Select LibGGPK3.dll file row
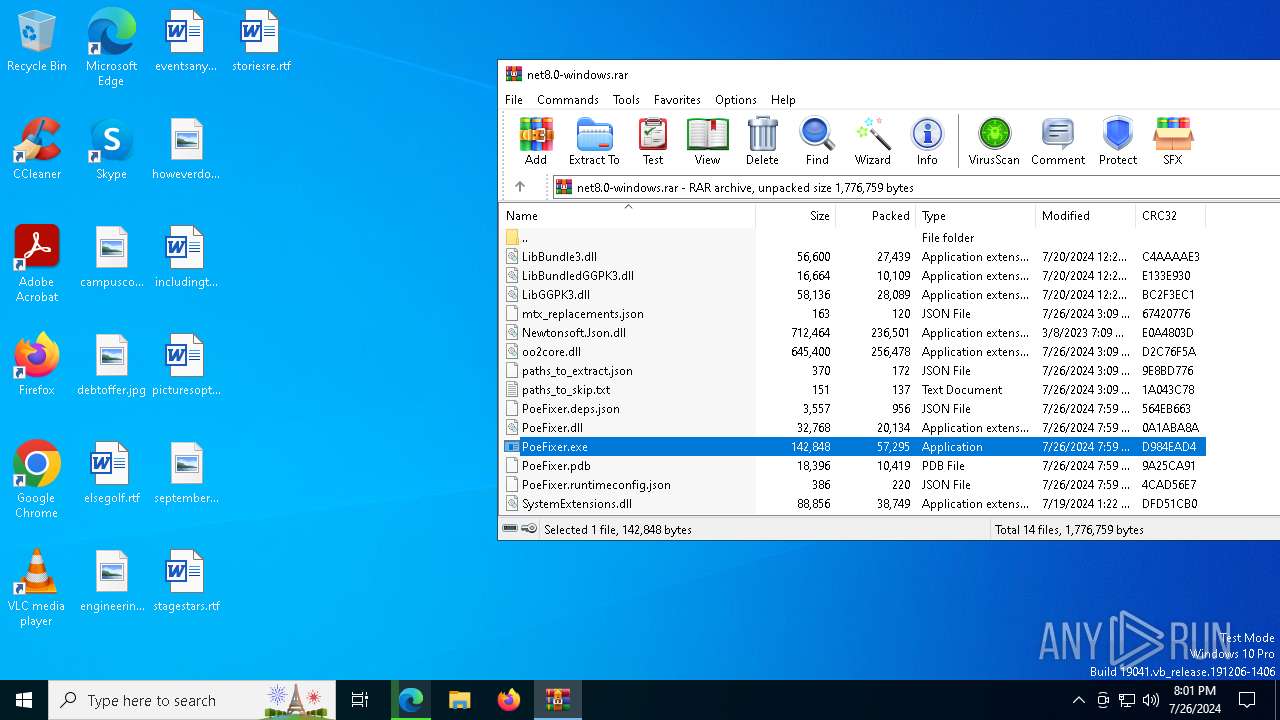 click(x=853, y=295)
